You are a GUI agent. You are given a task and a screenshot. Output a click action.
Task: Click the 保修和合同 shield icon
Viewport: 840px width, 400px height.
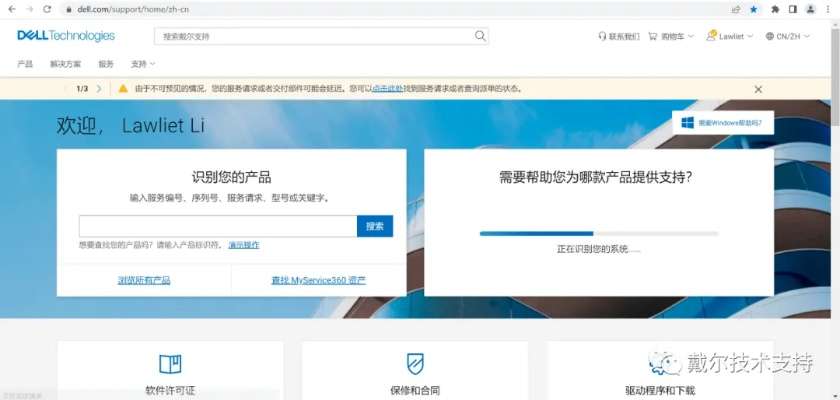click(x=415, y=363)
